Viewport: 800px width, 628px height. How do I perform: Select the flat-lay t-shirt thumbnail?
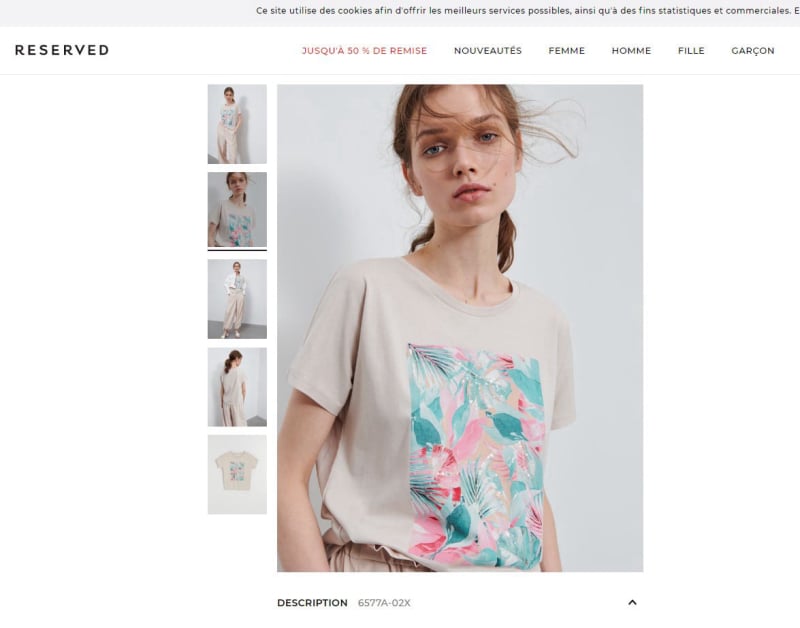[x=237, y=474]
